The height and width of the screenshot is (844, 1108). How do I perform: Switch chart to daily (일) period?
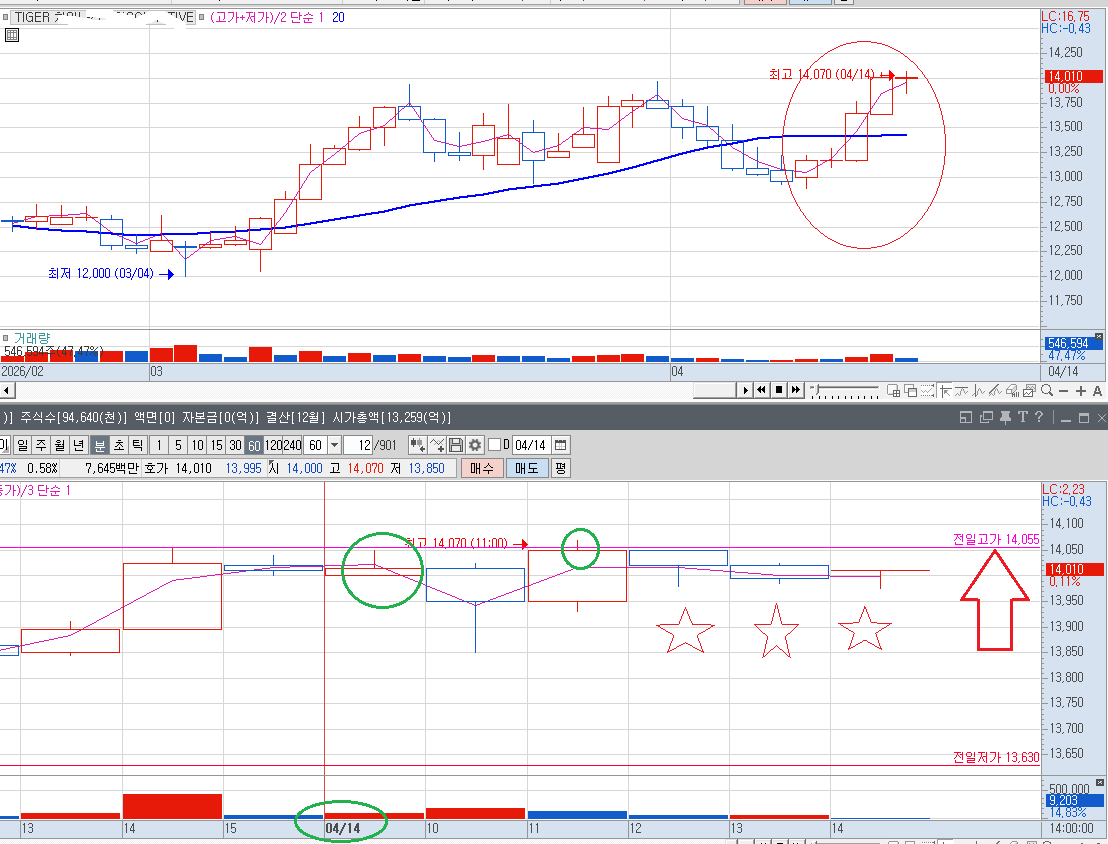coord(23,445)
